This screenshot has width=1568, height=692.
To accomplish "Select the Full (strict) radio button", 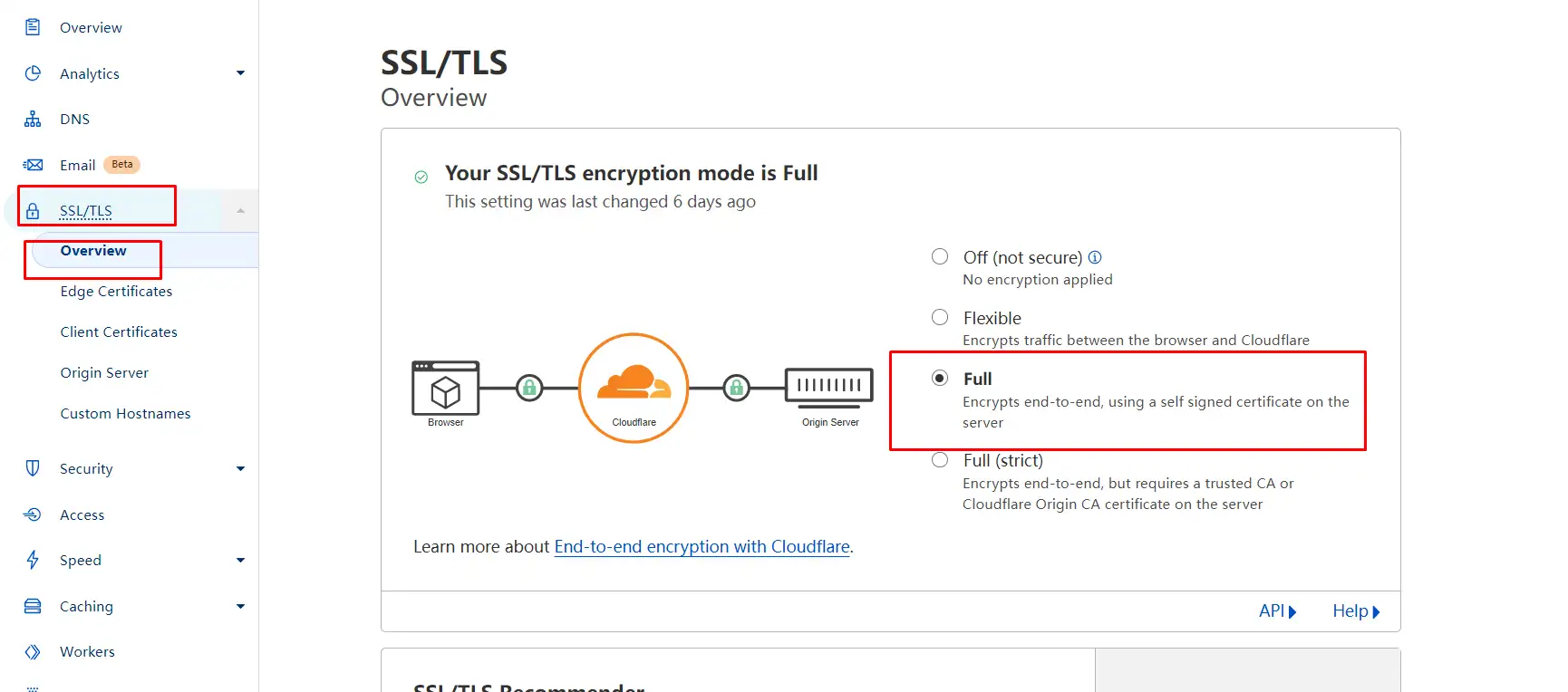I will tap(940, 459).
